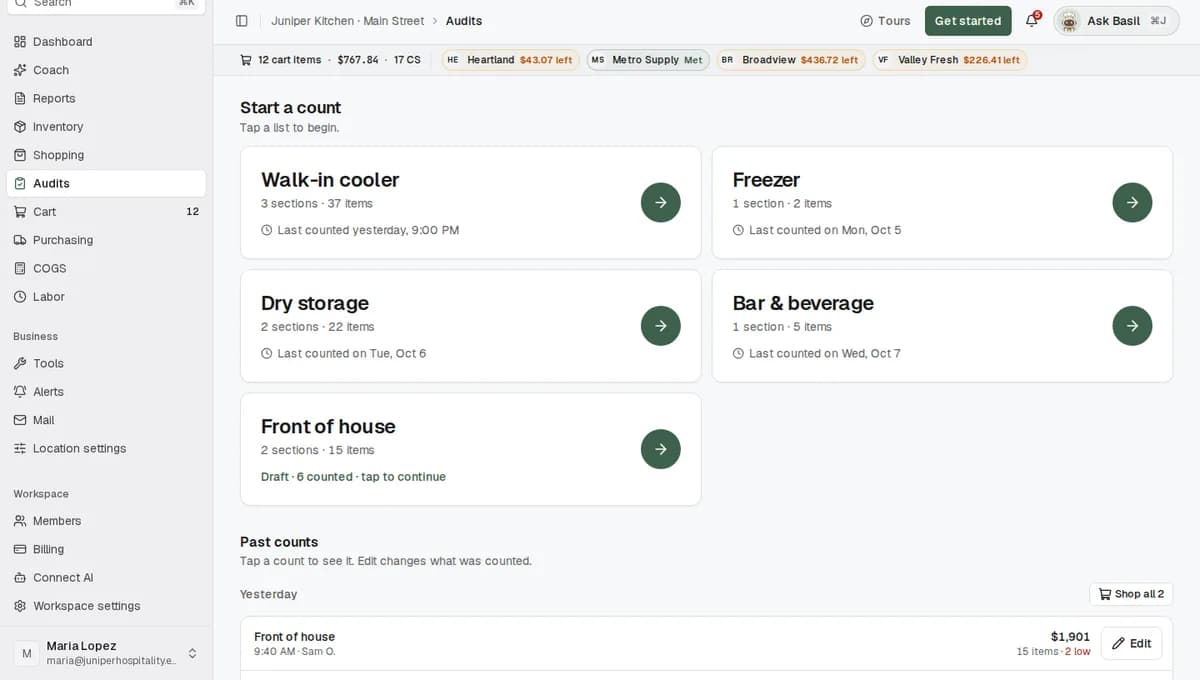The height and width of the screenshot is (680, 1200).
Task: Open the Labor page
Action: (106, 297)
